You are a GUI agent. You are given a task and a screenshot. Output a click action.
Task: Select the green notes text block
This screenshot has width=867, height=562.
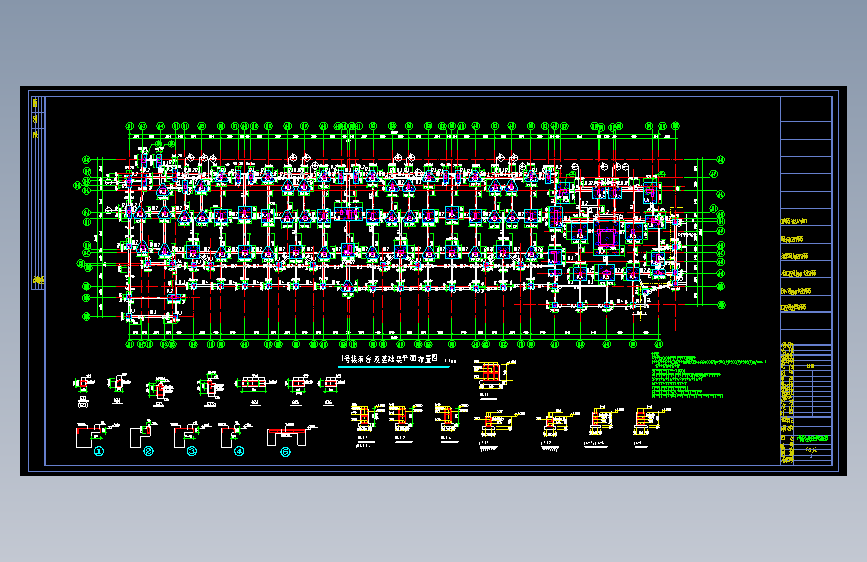pyautogui.click(x=708, y=375)
